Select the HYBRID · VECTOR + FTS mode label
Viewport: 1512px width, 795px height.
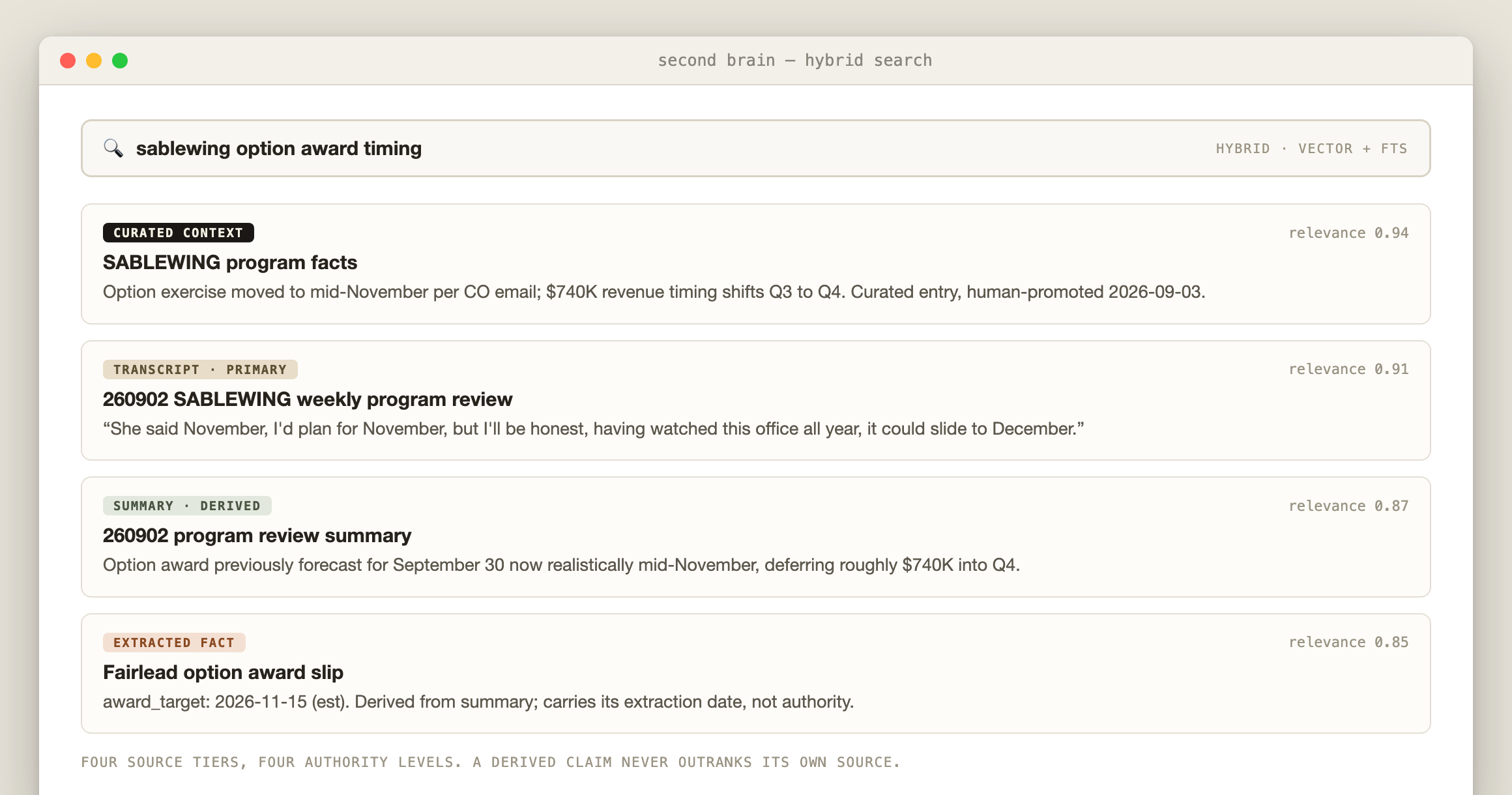click(1311, 149)
